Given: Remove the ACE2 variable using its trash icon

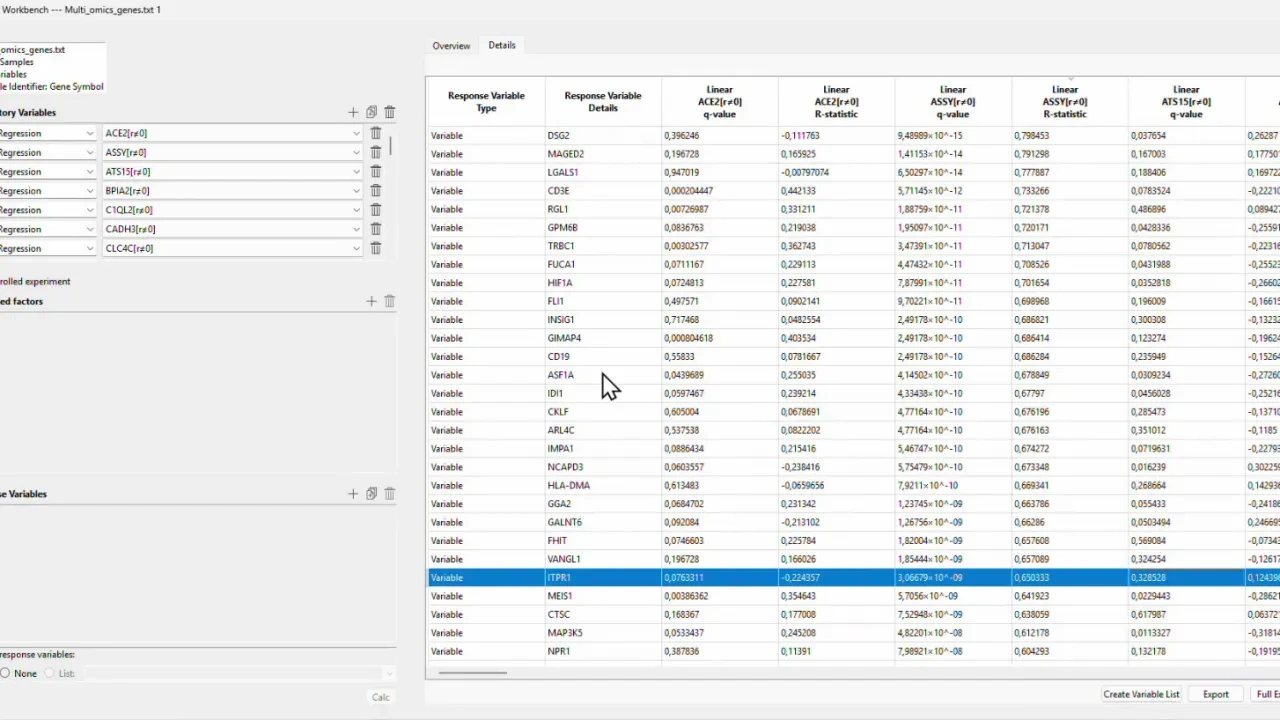Looking at the screenshot, I should tap(376, 133).
